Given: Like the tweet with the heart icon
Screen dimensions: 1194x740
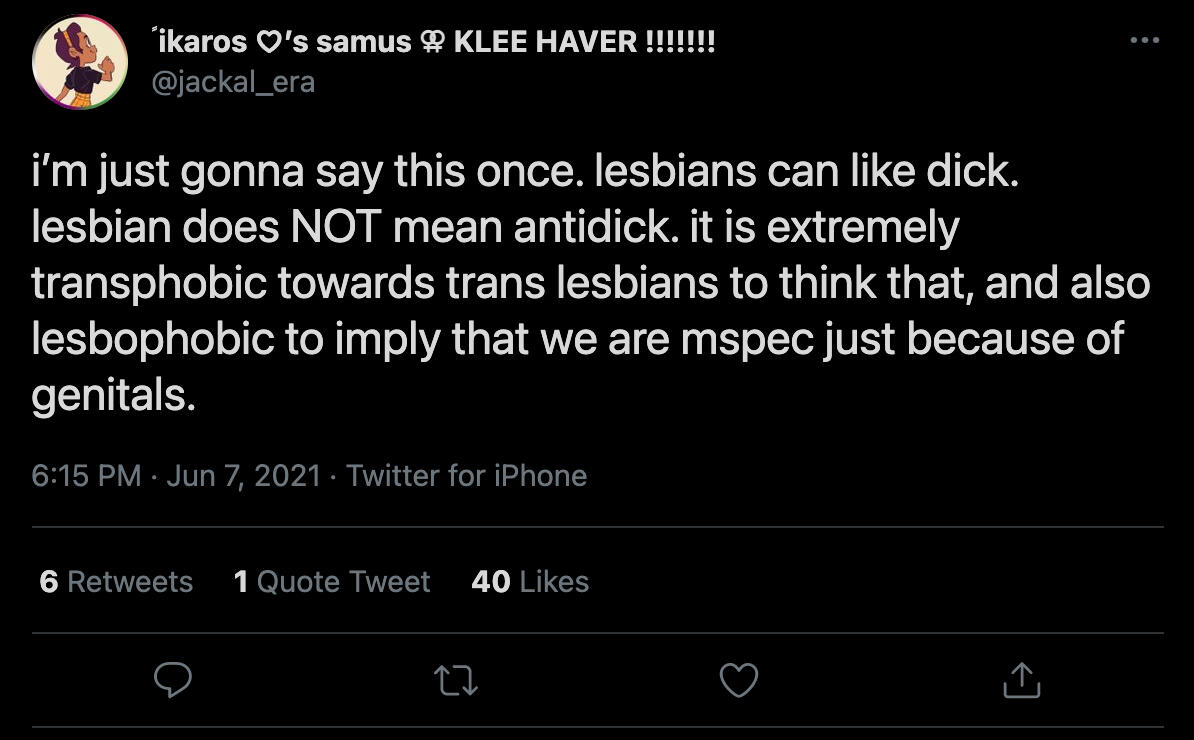Looking at the screenshot, I should coord(739,681).
